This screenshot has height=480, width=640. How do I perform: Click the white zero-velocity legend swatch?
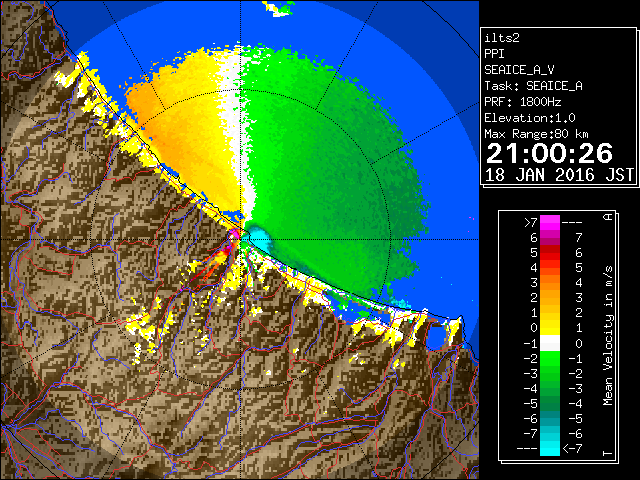pos(550,343)
